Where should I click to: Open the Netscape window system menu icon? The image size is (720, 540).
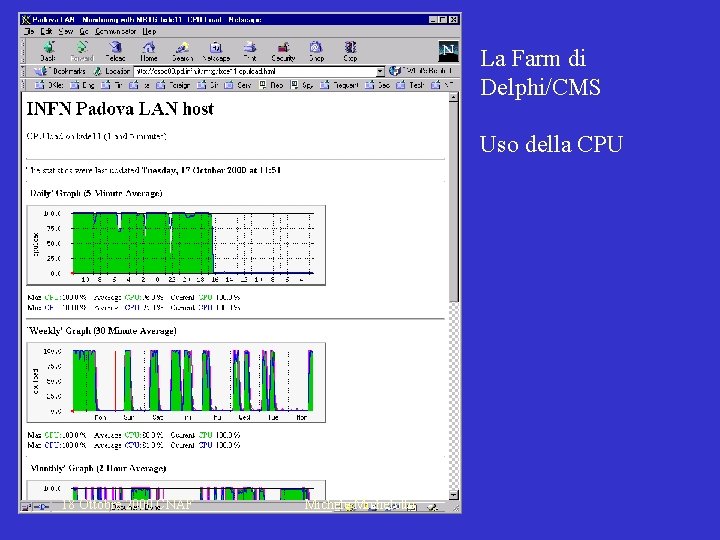26,20
